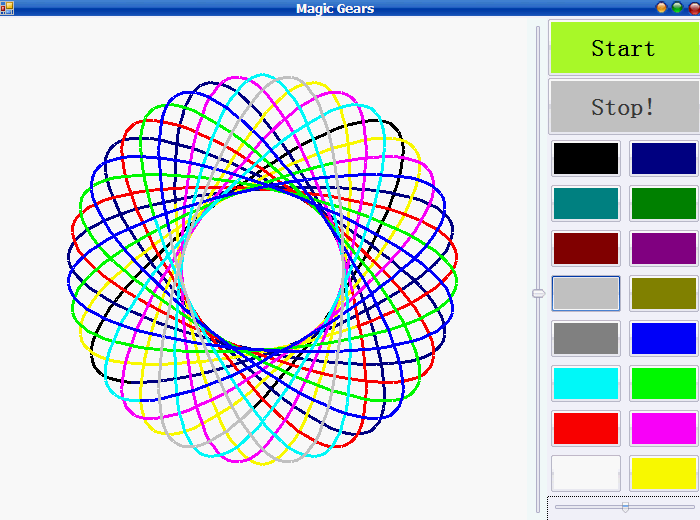700x520 pixels.
Task: Choose the dark green color swatch
Action: [663, 204]
